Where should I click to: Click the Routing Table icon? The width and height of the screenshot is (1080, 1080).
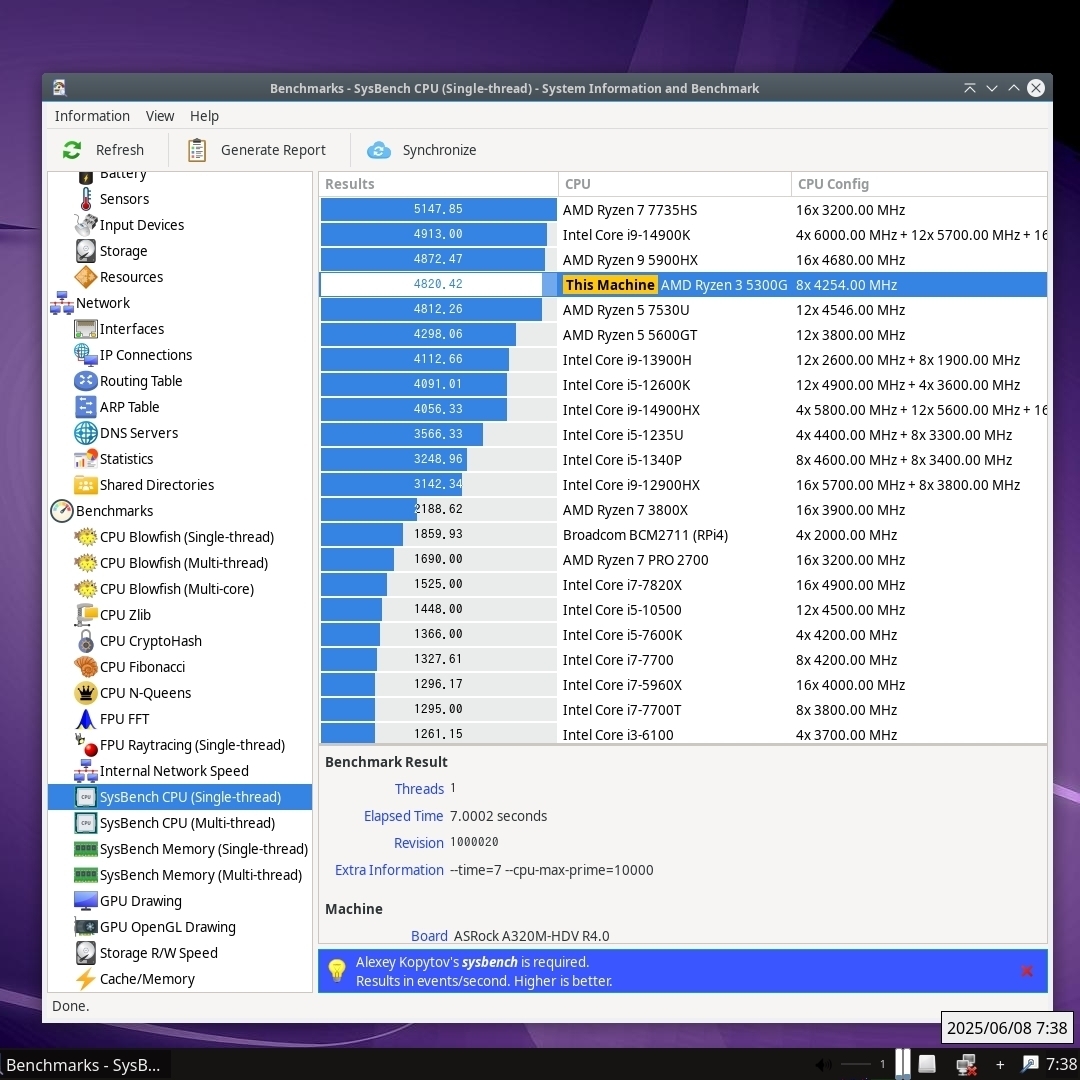(85, 381)
